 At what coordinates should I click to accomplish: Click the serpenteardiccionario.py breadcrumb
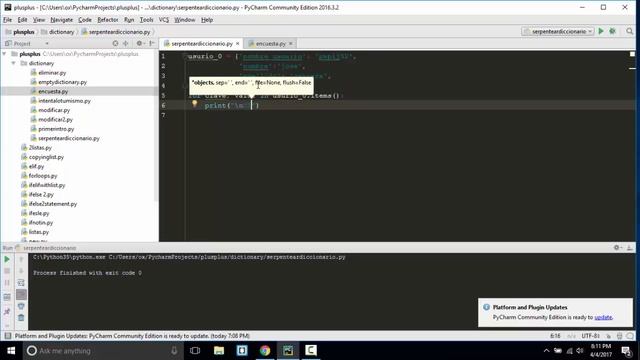pos(116,31)
